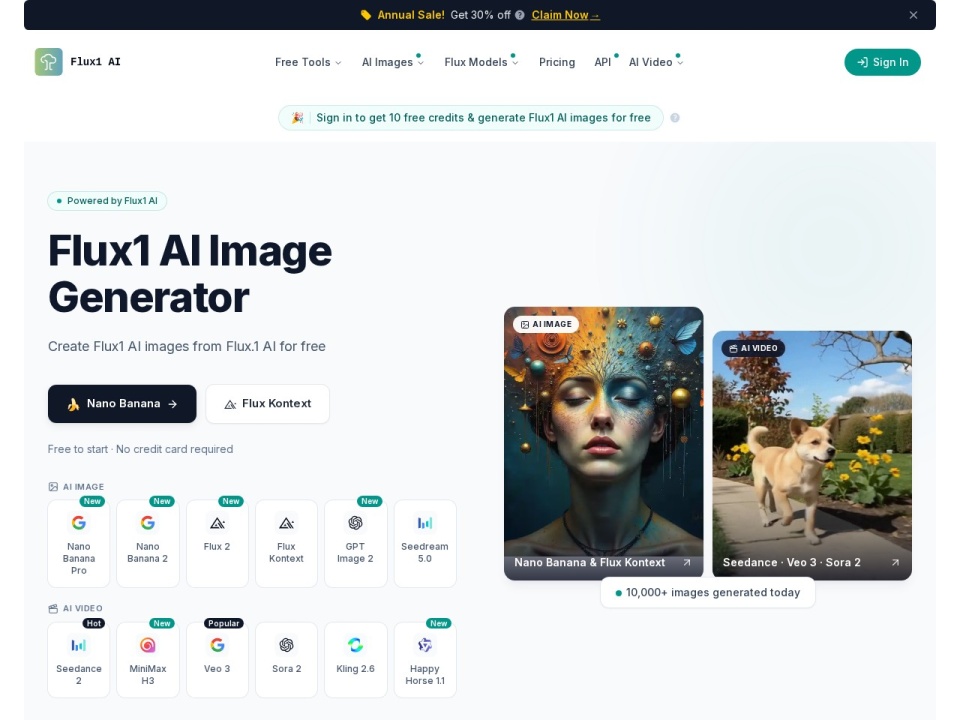The height and width of the screenshot is (720, 960).
Task: Click the Sign In button
Action: click(x=882, y=62)
